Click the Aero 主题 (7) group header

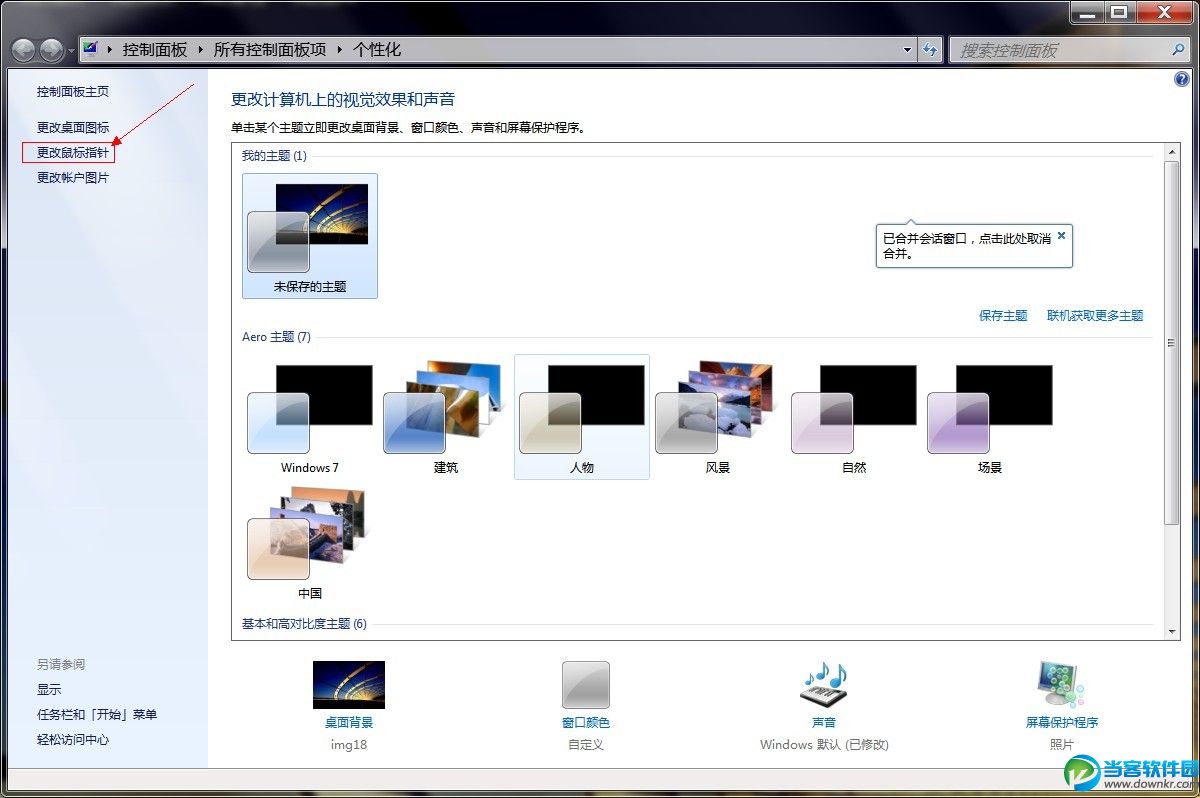point(276,337)
